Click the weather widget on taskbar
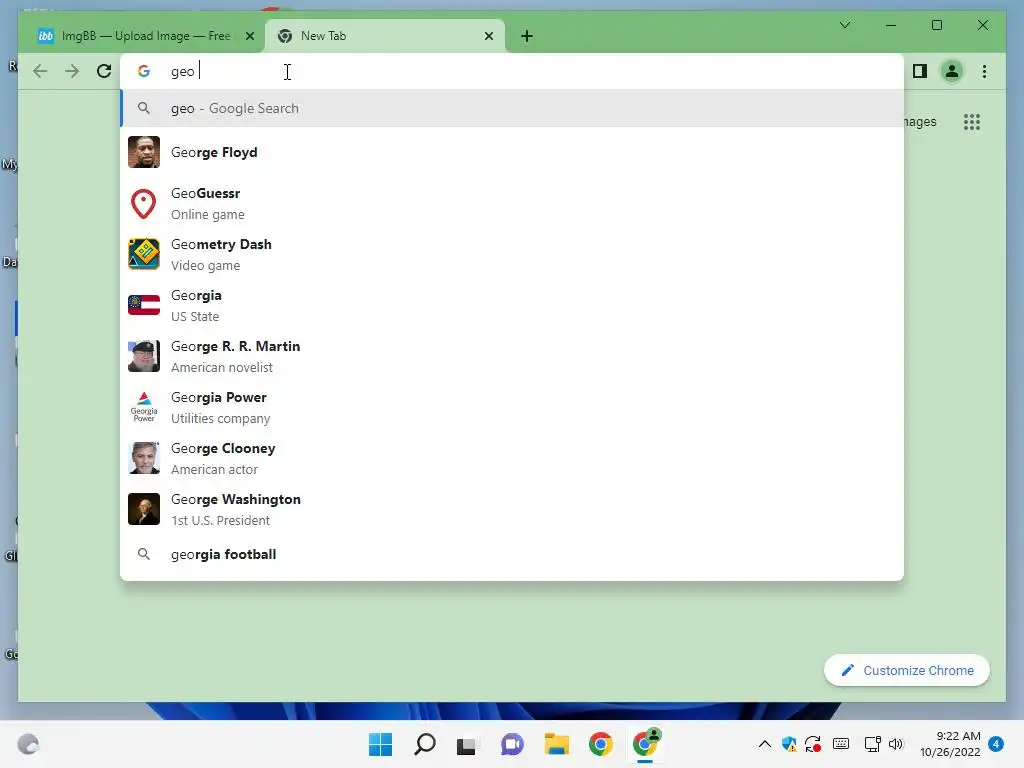The image size is (1024, 768). [x=28, y=744]
